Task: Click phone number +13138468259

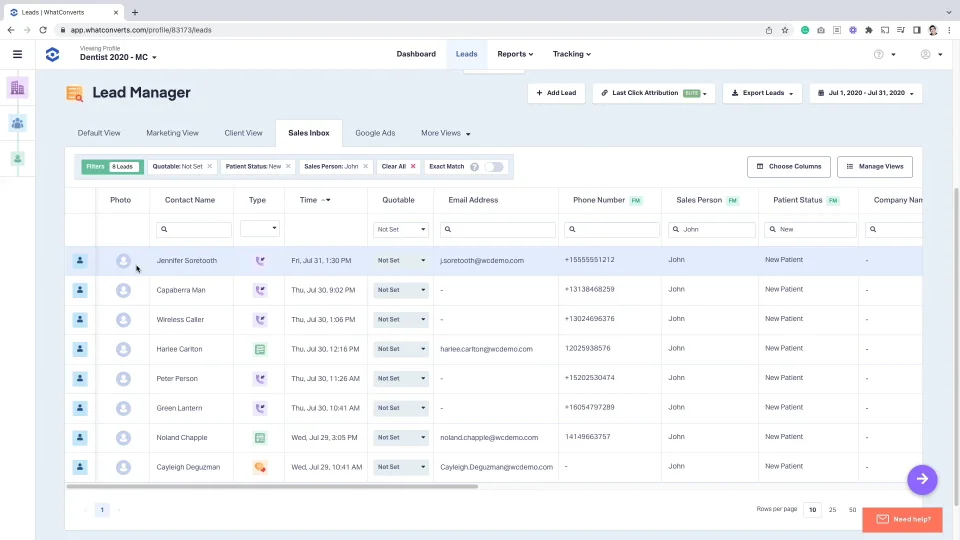Action: [590, 289]
